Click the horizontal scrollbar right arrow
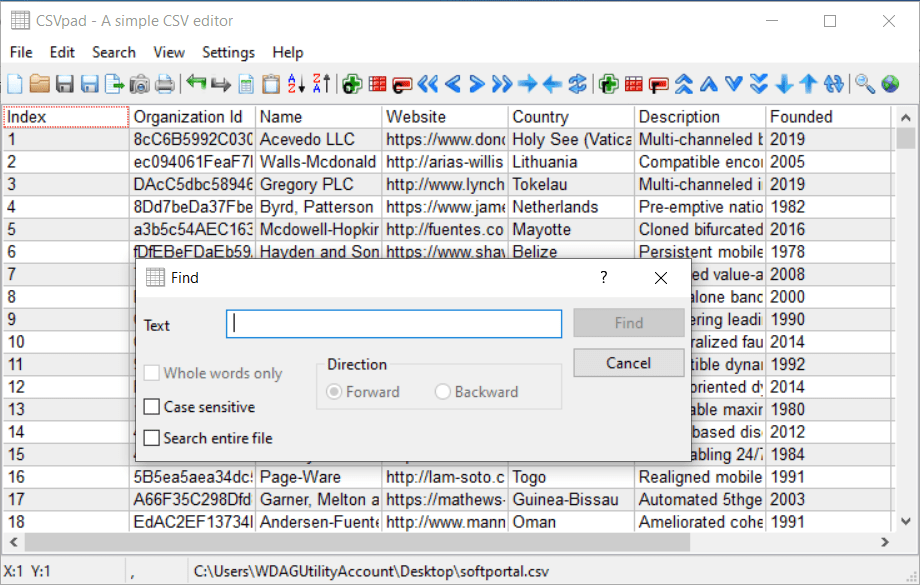The width and height of the screenshot is (920, 585). click(885, 542)
